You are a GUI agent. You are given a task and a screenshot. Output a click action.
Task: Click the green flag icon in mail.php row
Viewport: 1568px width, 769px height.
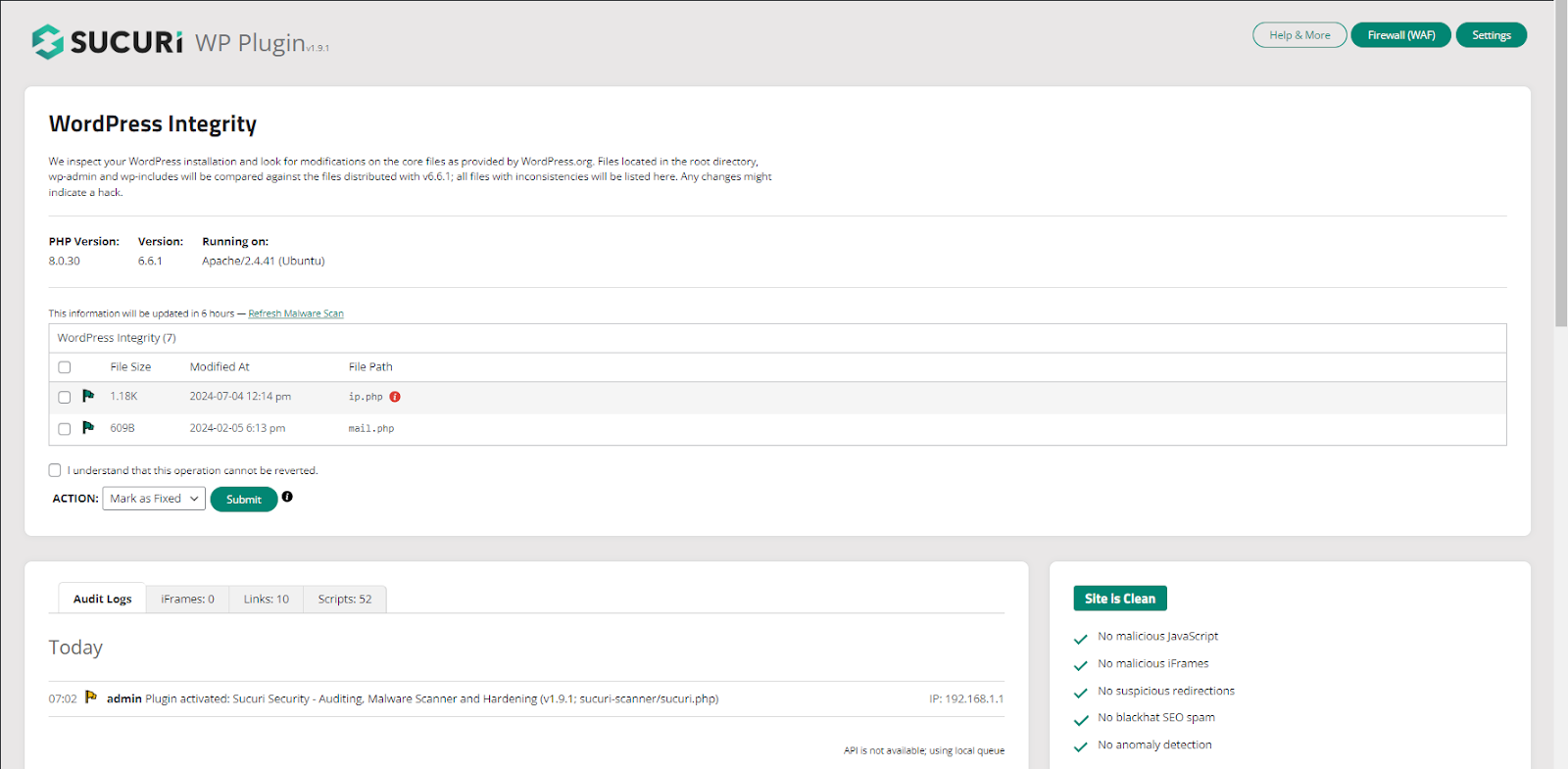(x=88, y=427)
